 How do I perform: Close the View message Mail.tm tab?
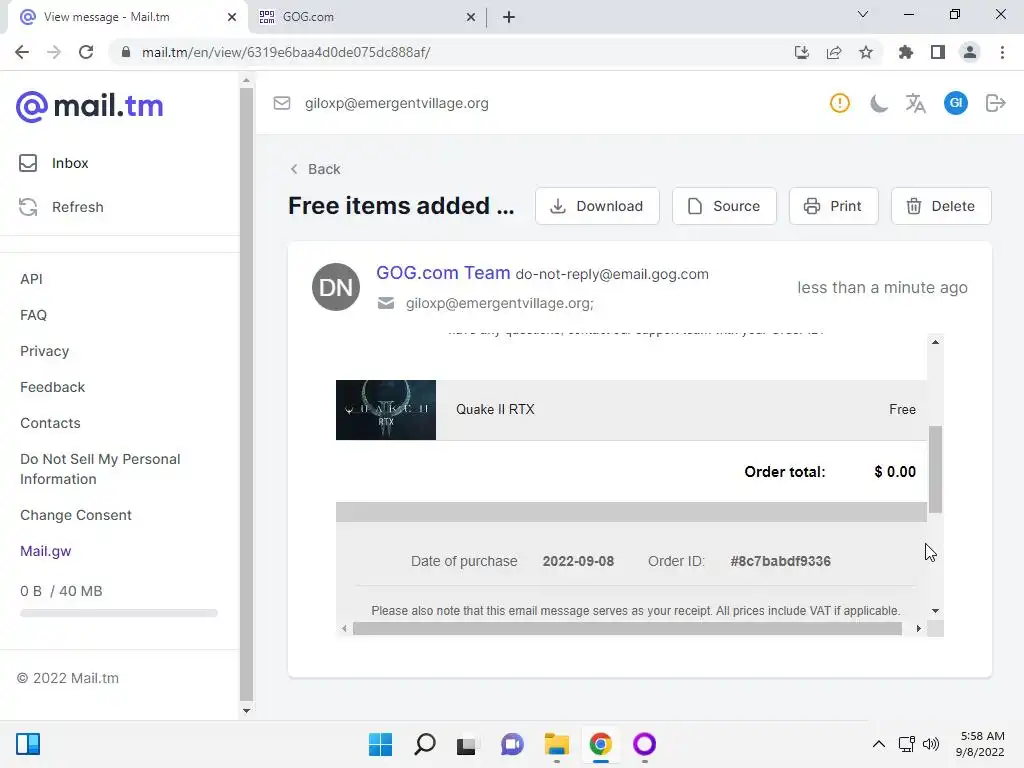tap(232, 17)
